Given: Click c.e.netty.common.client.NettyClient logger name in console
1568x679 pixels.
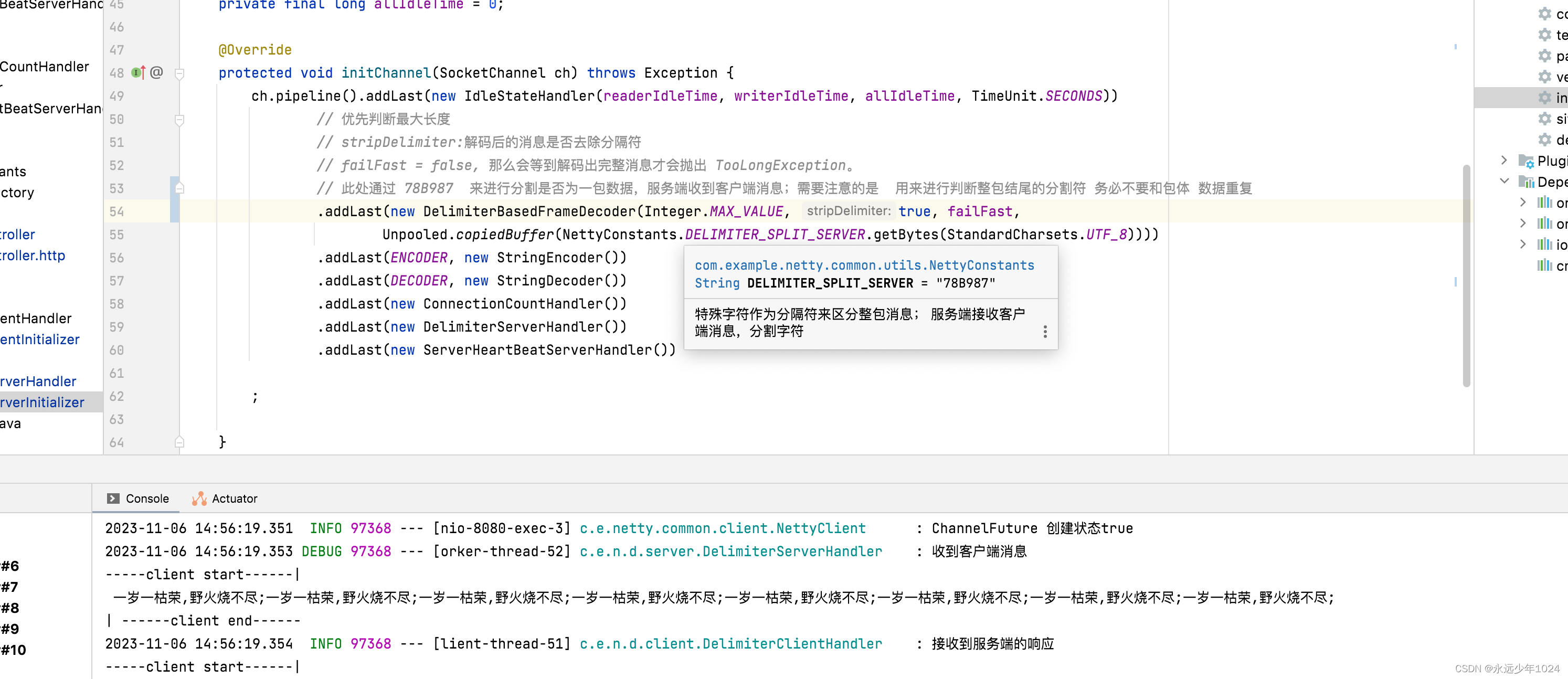Looking at the screenshot, I should (723, 528).
